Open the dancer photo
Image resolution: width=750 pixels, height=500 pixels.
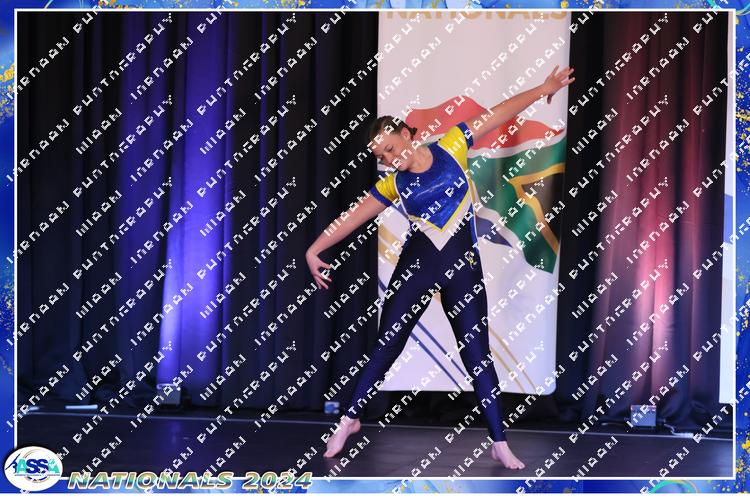coord(375,244)
